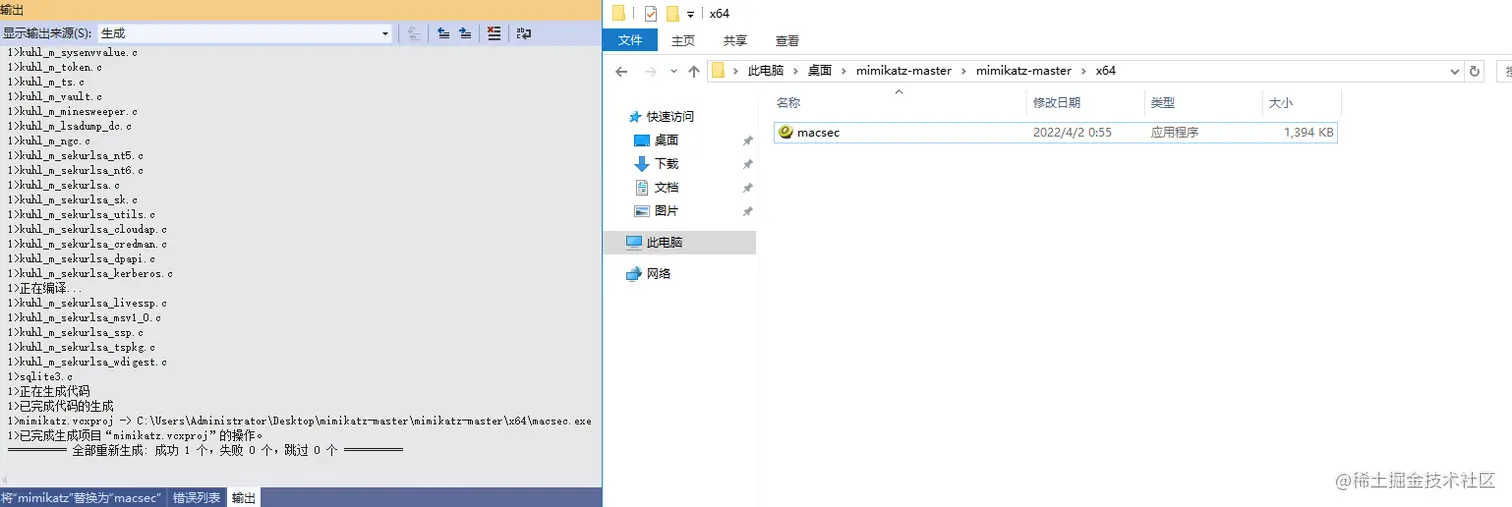Open the 共享 ribbon tab
This screenshot has width=1512, height=507.
(735, 41)
